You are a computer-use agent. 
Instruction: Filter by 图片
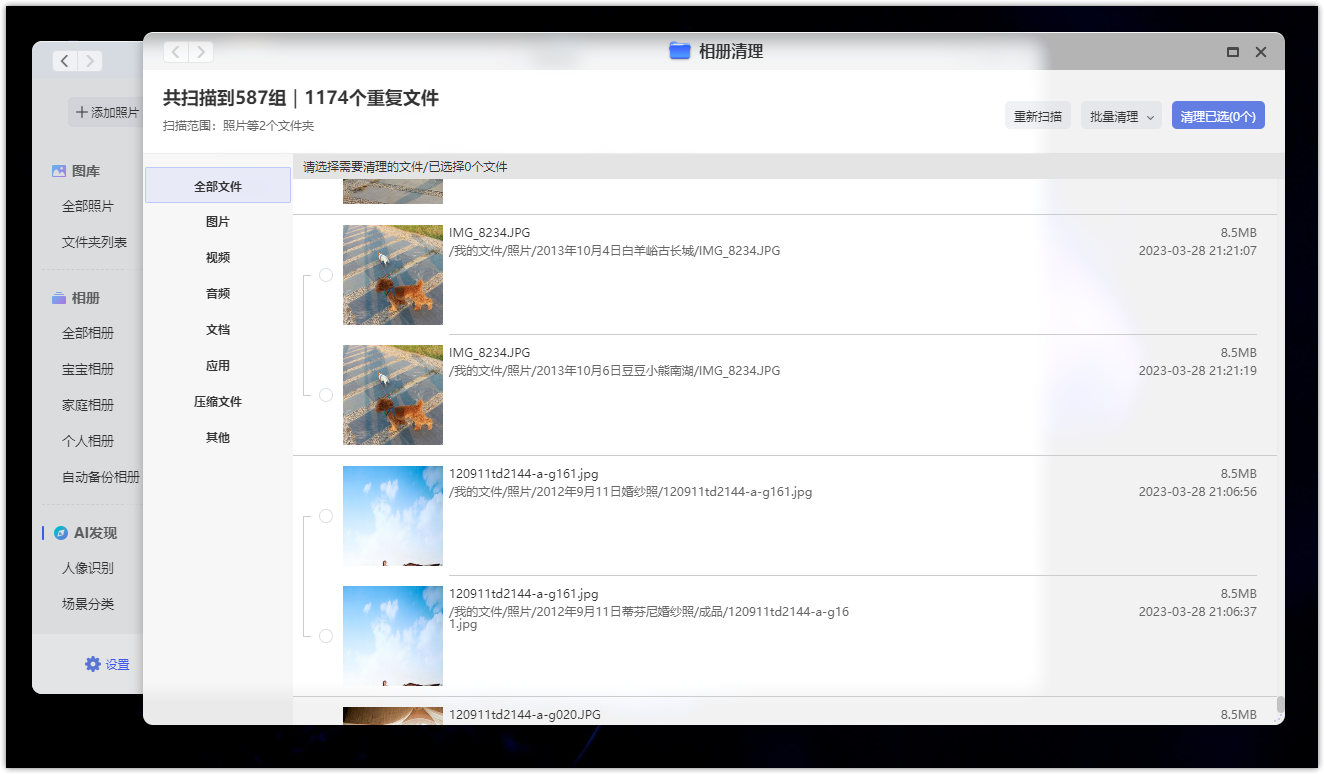point(218,222)
